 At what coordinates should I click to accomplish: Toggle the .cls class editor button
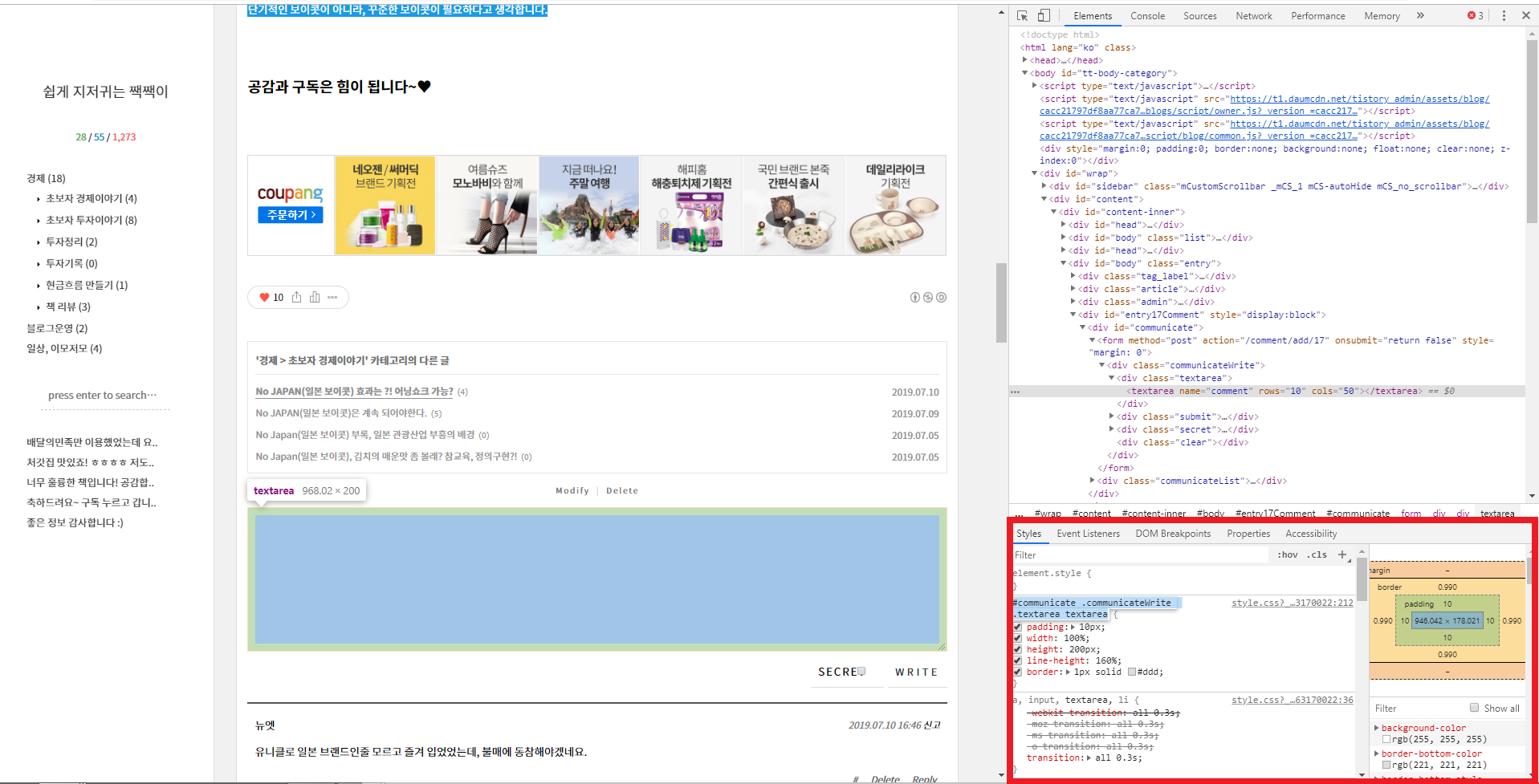coord(1317,554)
